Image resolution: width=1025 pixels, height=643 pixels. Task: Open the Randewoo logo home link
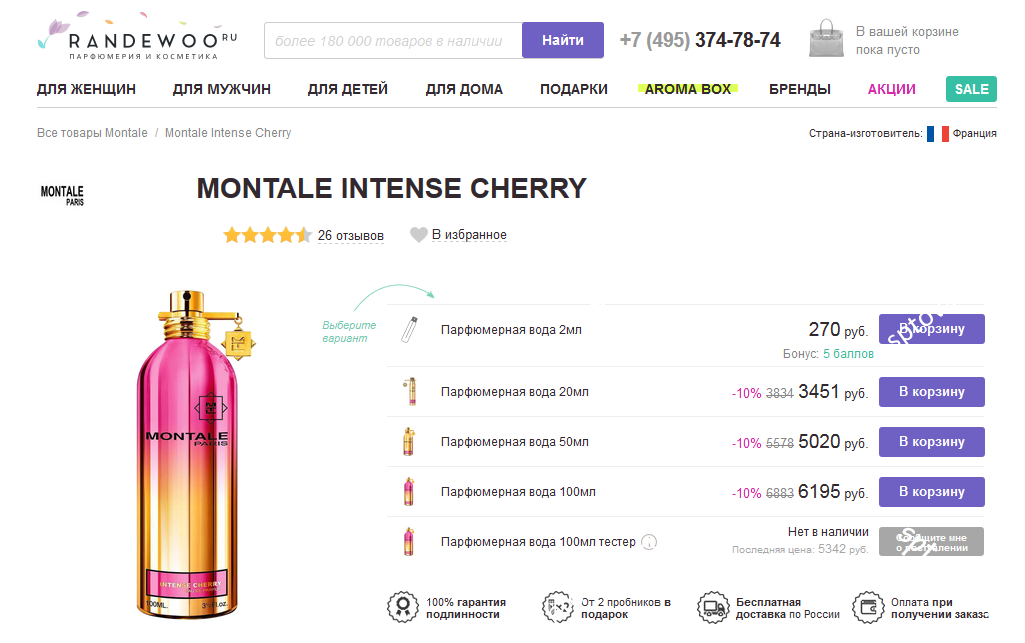tap(137, 37)
